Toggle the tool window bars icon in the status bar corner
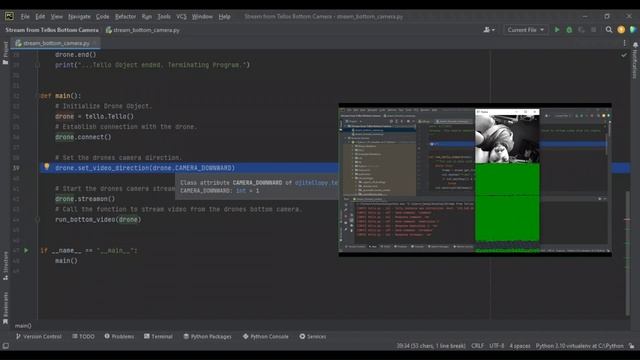The height and width of the screenshot is (360, 640). coord(6,346)
